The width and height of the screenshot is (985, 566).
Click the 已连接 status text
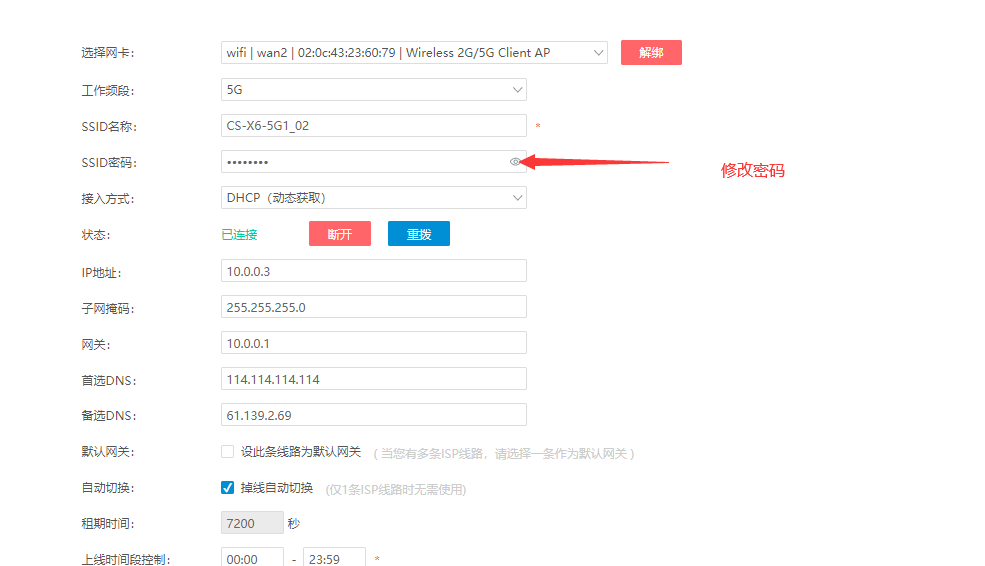coord(239,235)
